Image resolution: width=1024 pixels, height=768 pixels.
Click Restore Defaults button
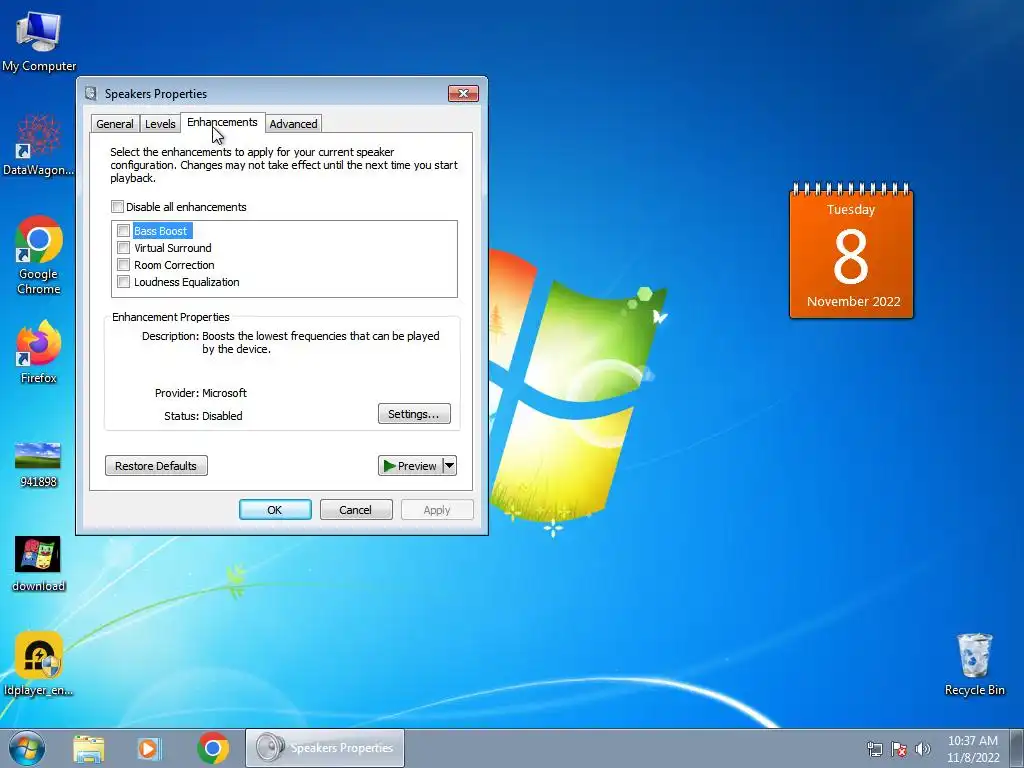pyautogui.click(x=156, y=466)
